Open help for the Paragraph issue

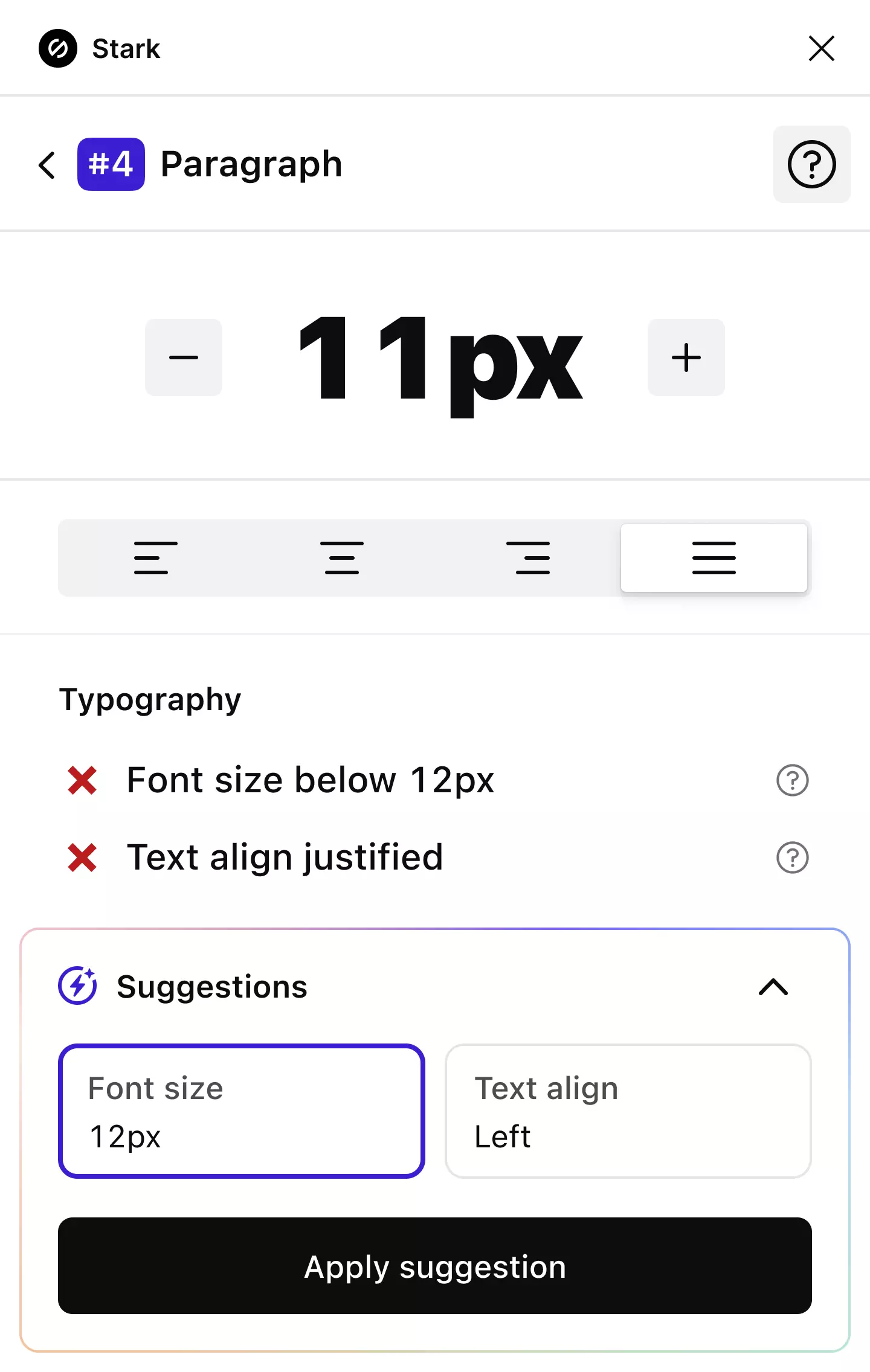click(x=811, y=164)
